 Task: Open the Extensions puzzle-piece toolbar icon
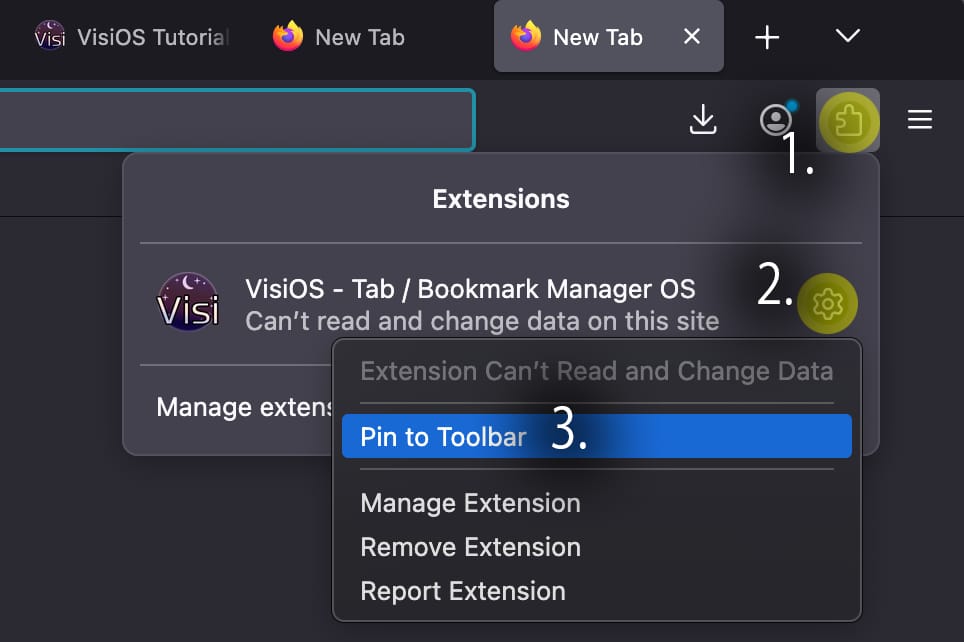pos(848,121)
